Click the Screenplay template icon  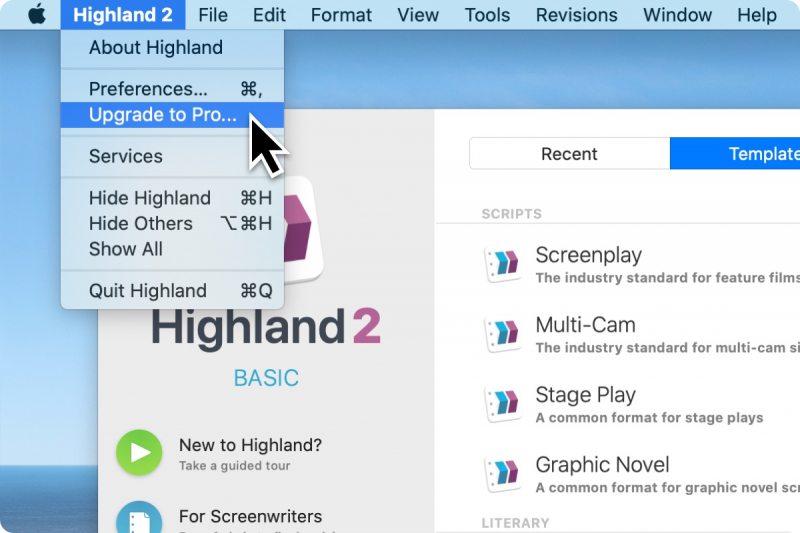click(502, 264)
